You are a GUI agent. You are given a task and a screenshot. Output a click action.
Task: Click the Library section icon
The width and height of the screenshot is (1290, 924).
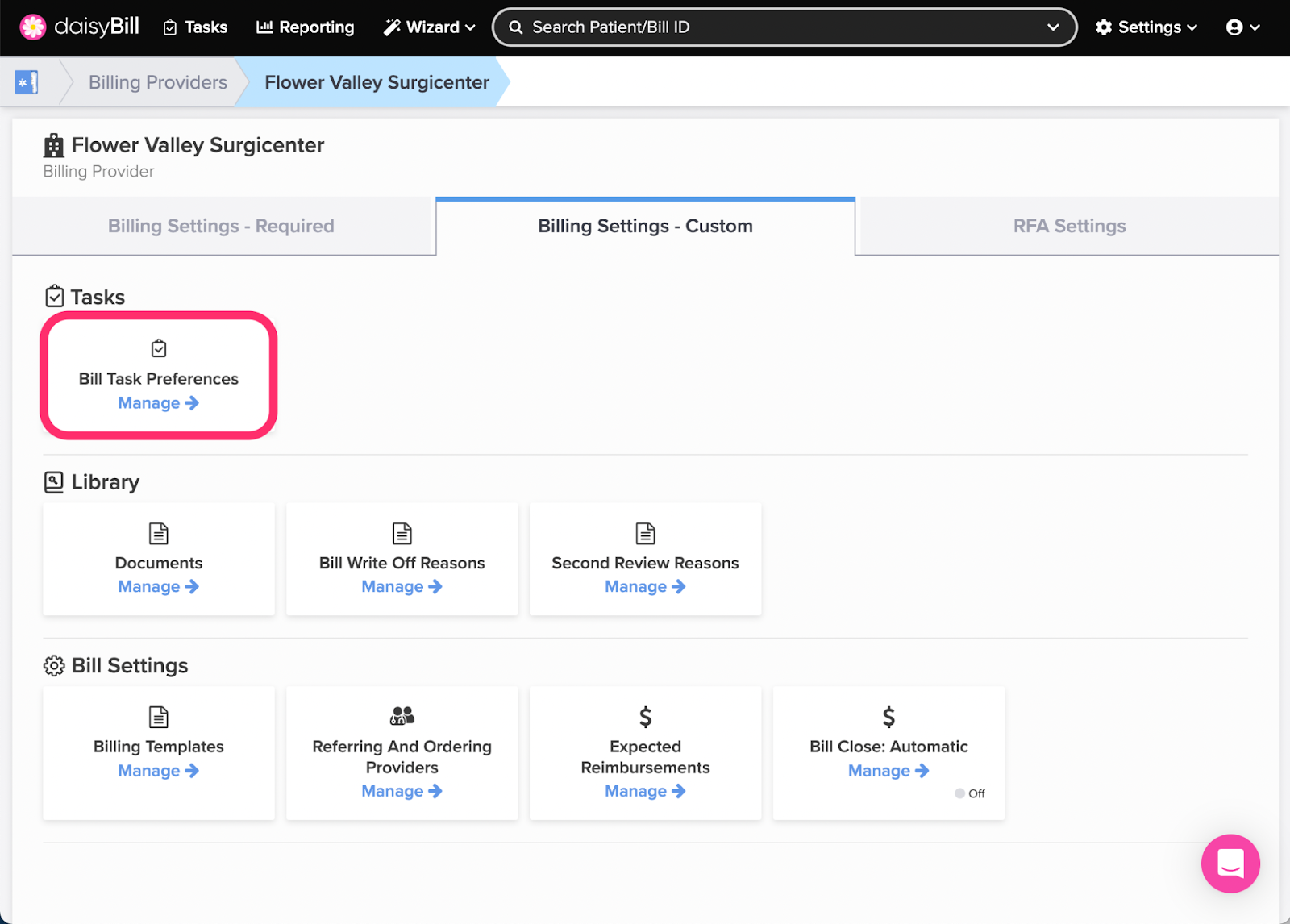(53, 482)
